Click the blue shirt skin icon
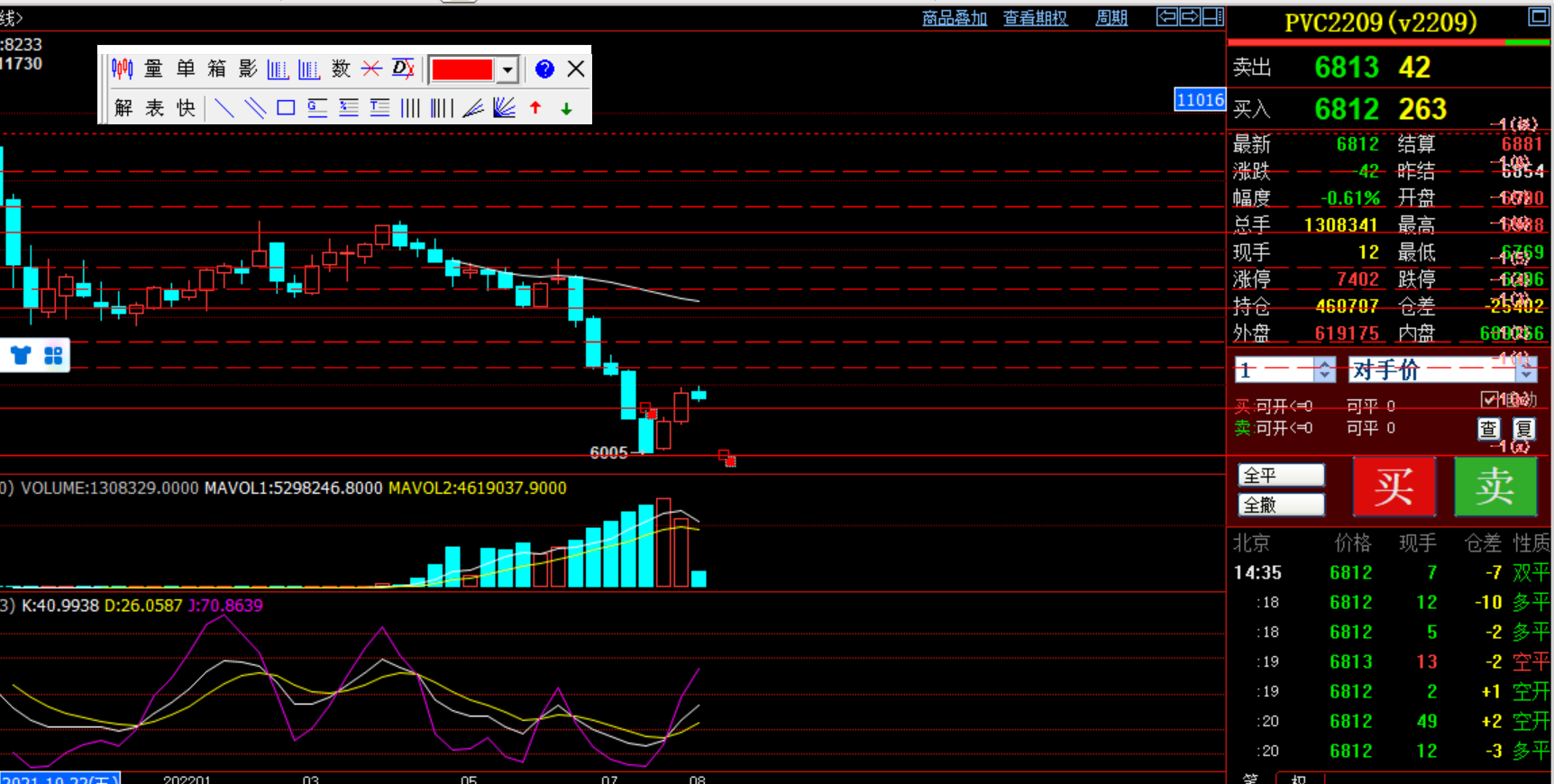 [20, 355]
